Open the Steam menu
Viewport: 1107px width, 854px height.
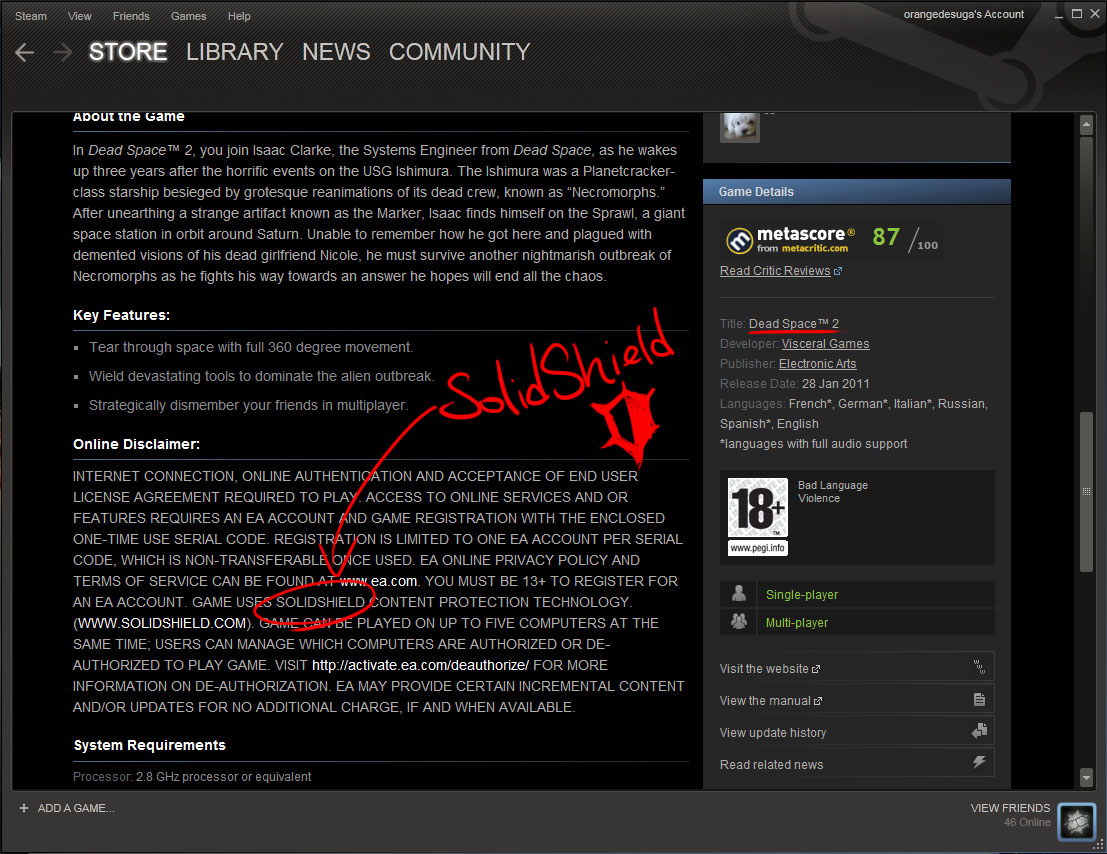click(x=31, y=16)
